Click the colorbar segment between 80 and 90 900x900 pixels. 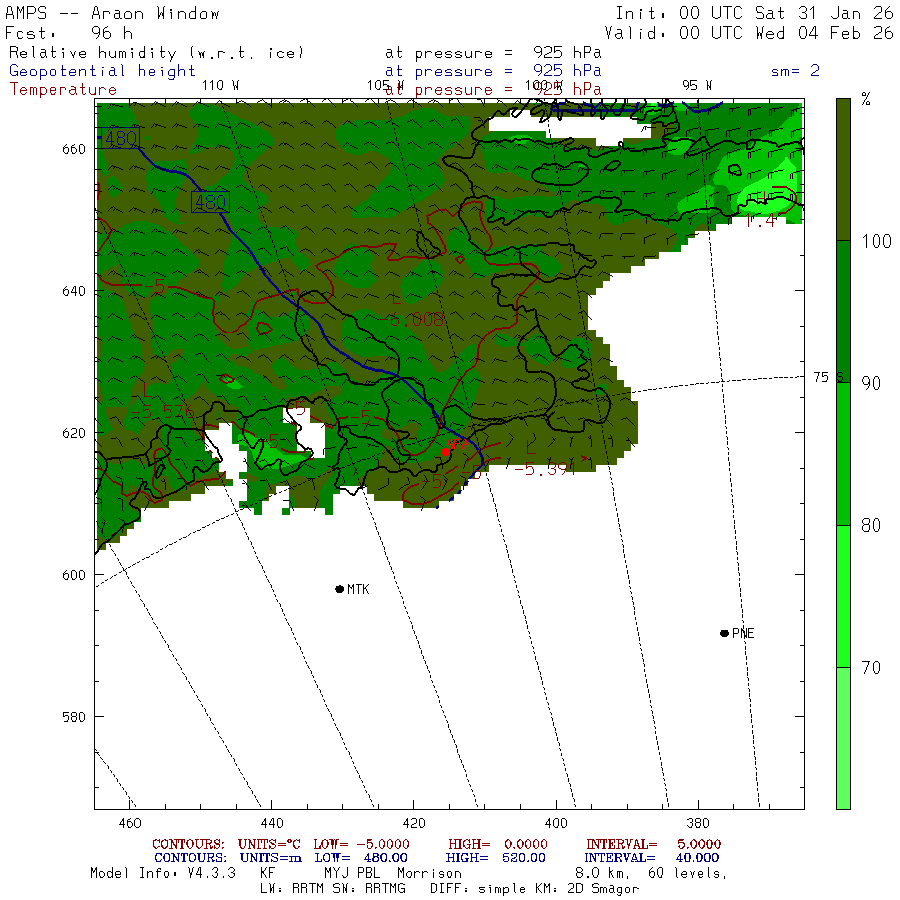(843, 454)
